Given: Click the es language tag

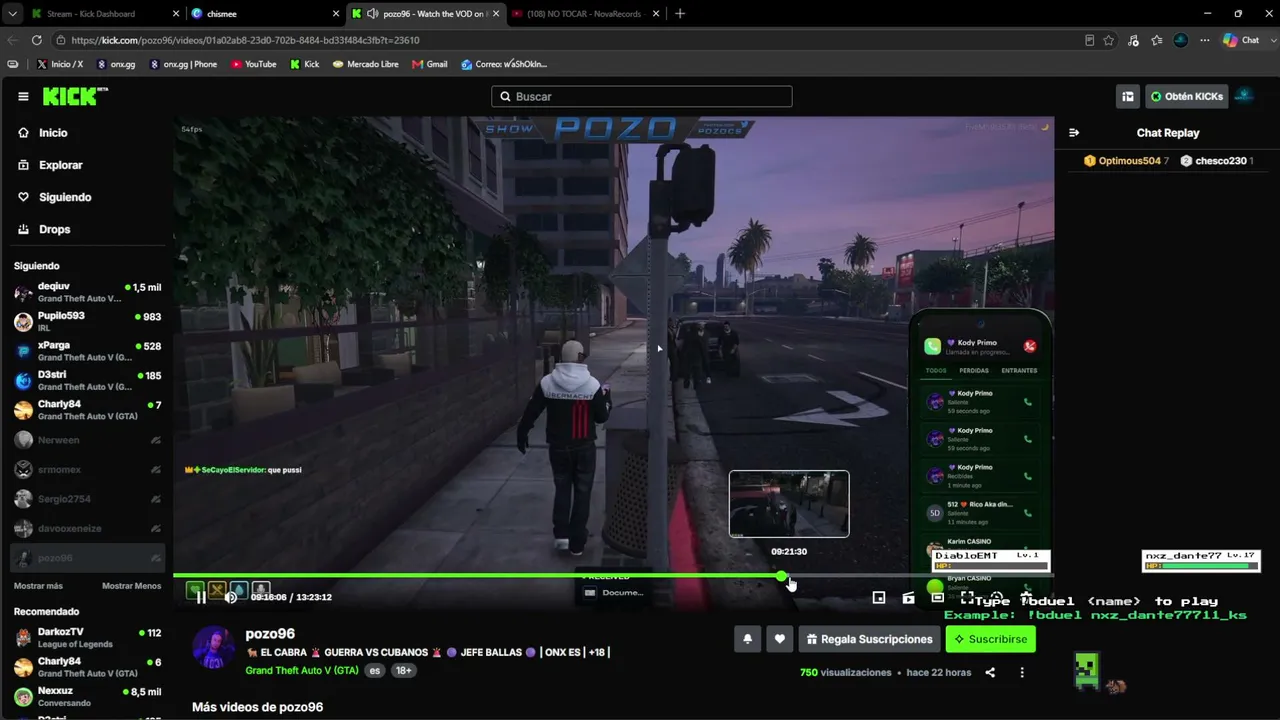Looking at the screenshot, I should [x=375, y=670].
